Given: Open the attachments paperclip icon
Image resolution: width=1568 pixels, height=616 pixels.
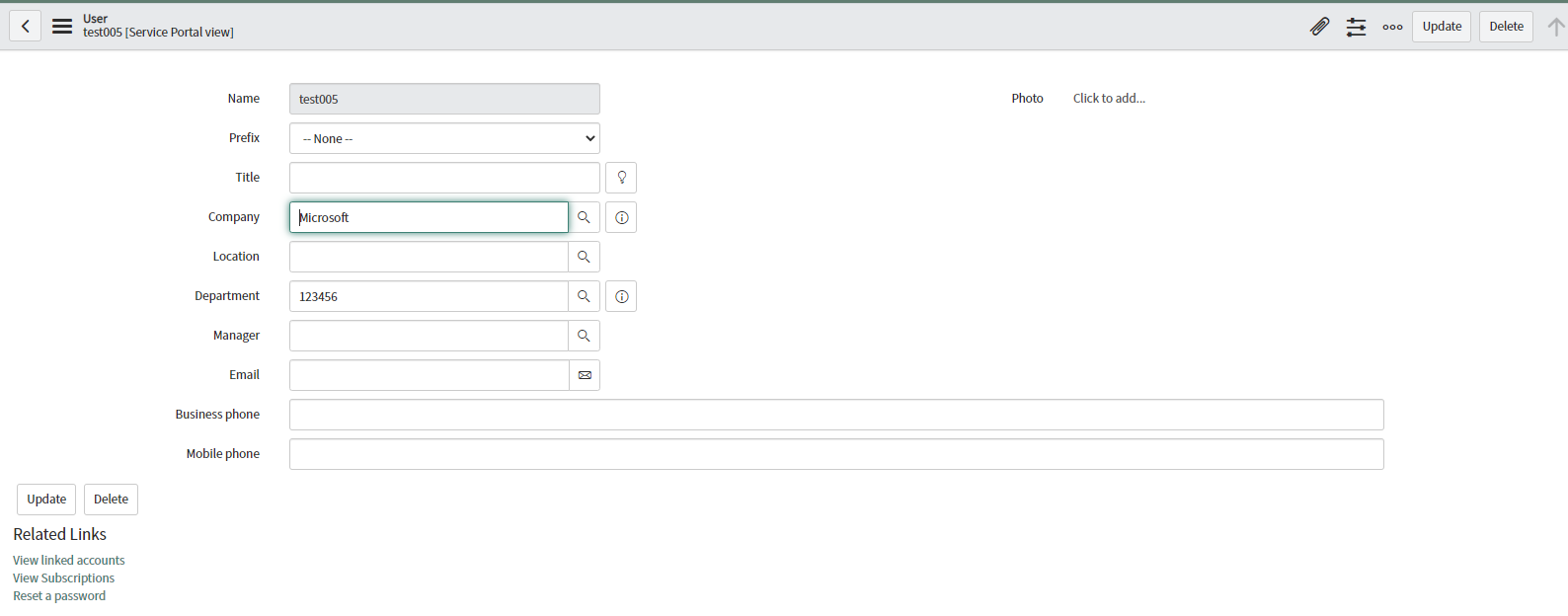Looking at the screenshot, I should tap(1319, 27).
